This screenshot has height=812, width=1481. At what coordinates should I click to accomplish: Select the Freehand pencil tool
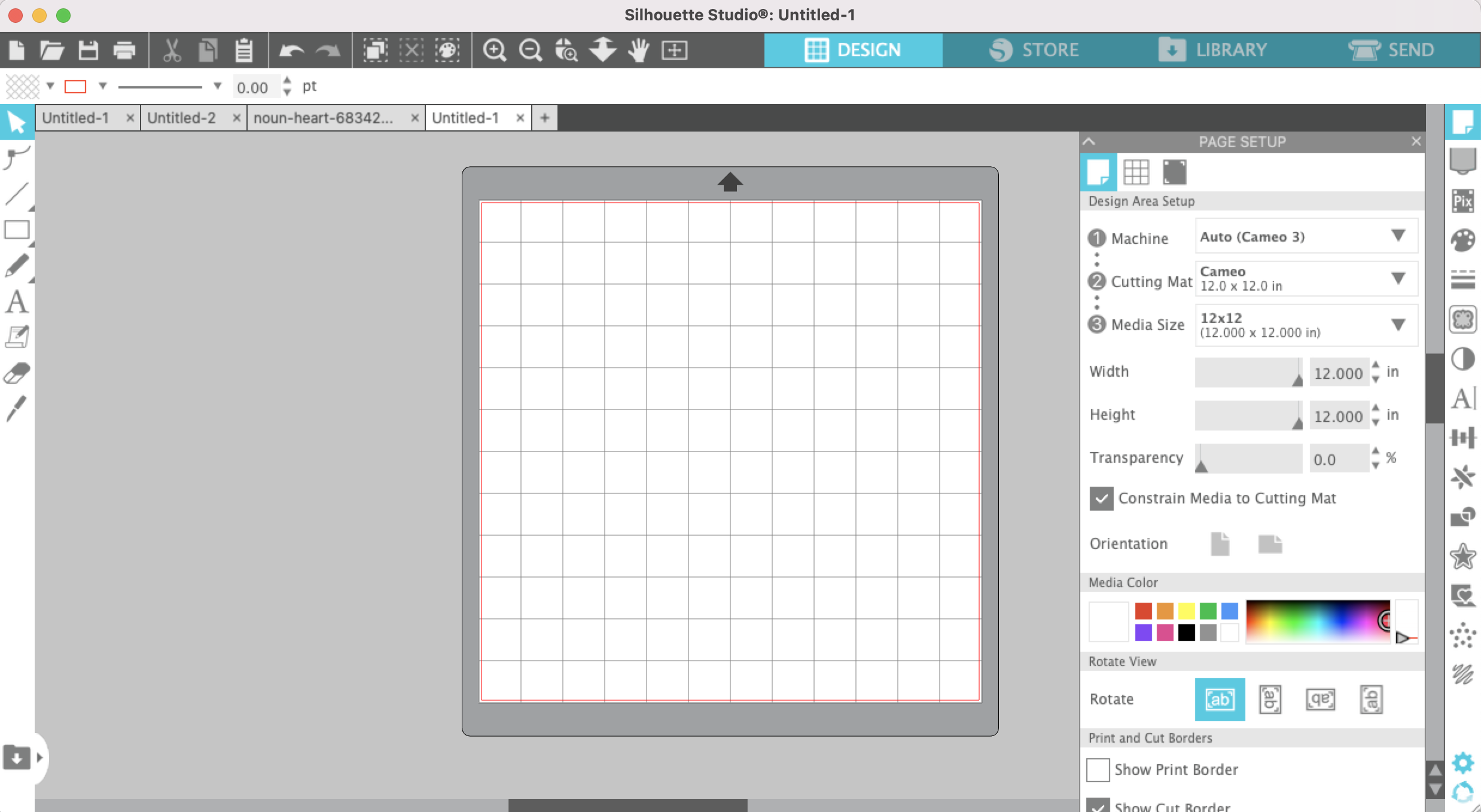click(x=17, y=266)
